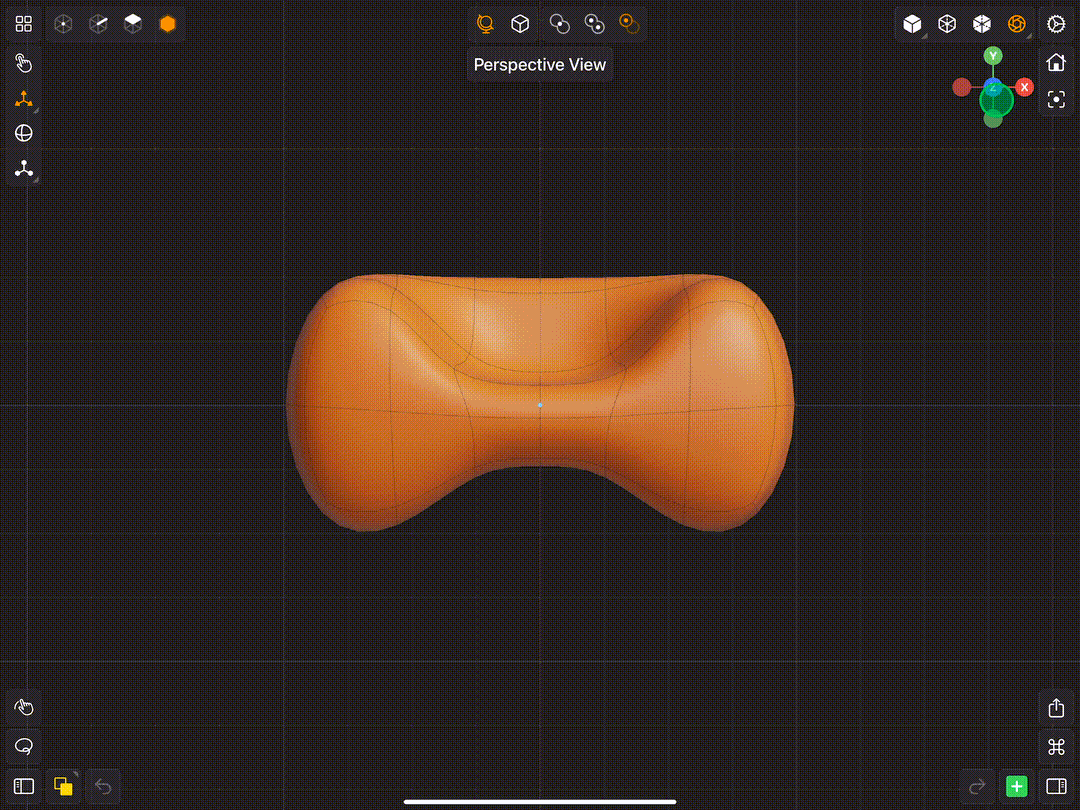Screen dimensions: 1080x810
Task: Switch to wireframe cube display
Action: [947, 24]
